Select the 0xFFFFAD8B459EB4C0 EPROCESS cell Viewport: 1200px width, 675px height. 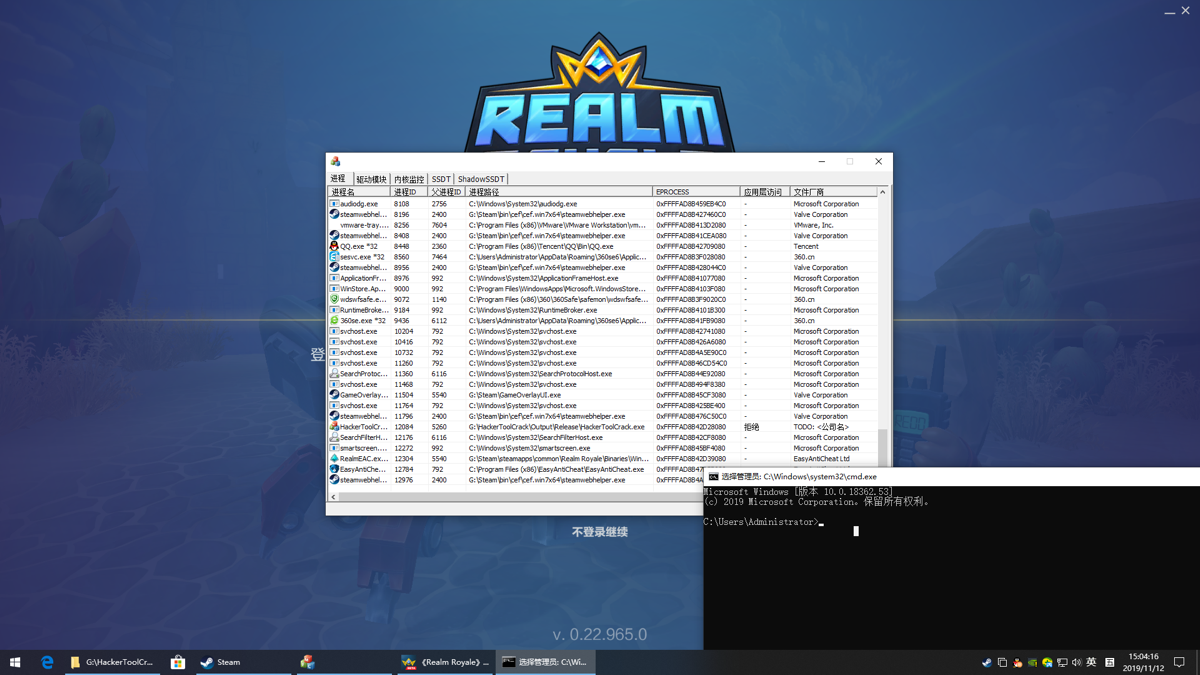coord(696,204)
